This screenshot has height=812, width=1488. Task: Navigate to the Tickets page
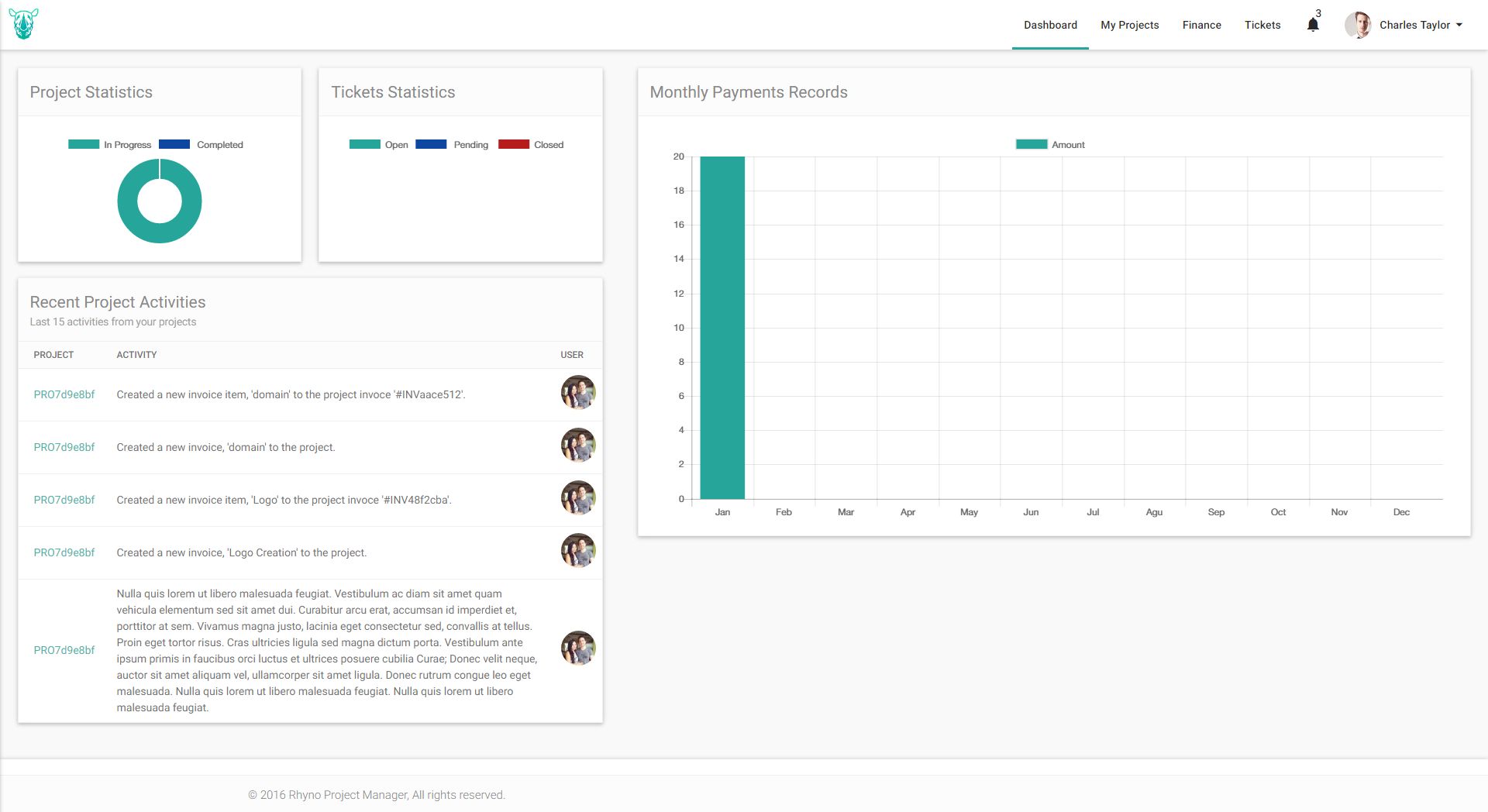pos(1262,25)
